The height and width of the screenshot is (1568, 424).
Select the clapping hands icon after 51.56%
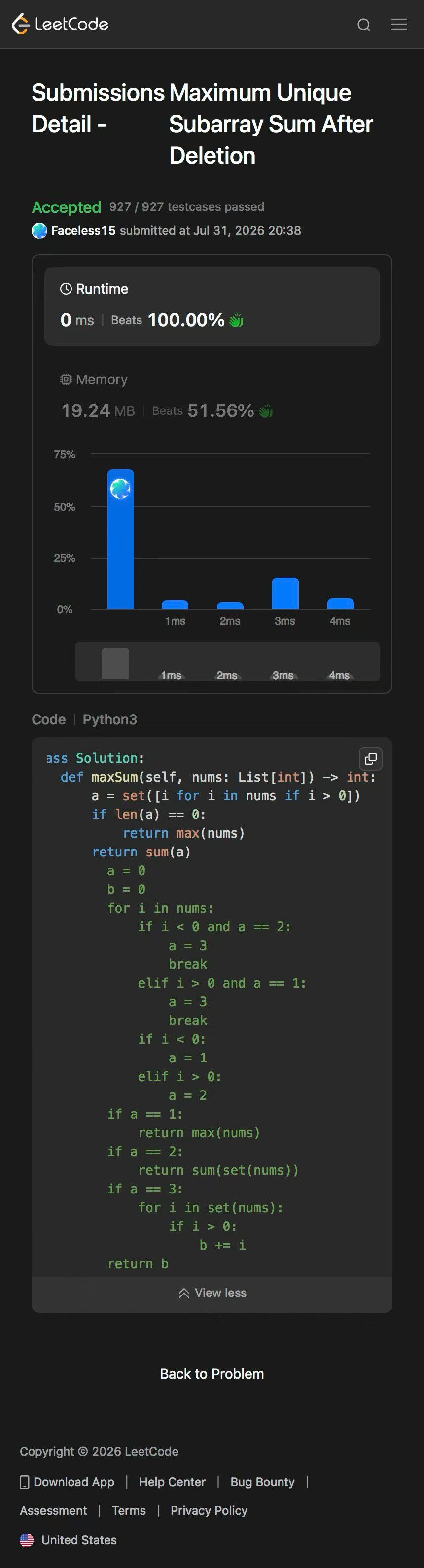266,411
